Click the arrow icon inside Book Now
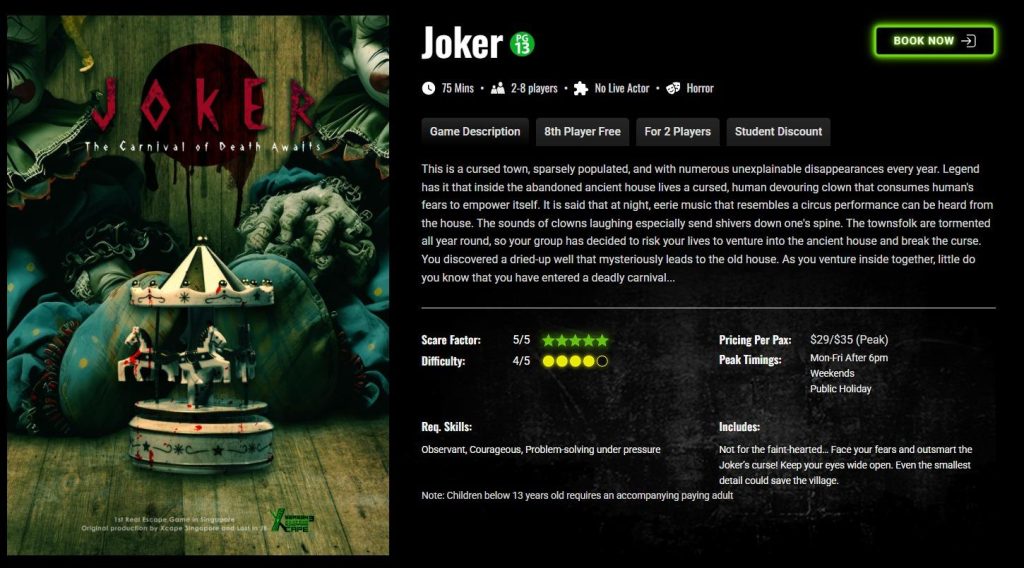This screenshot has height=568, width=1024. 969,41
